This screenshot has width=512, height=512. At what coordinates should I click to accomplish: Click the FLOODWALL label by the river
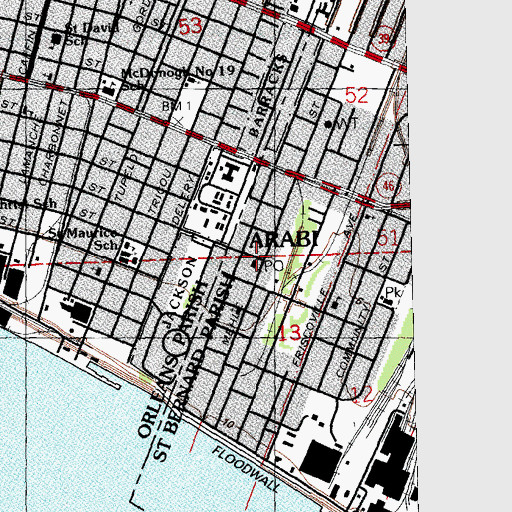tap(246, 469)
